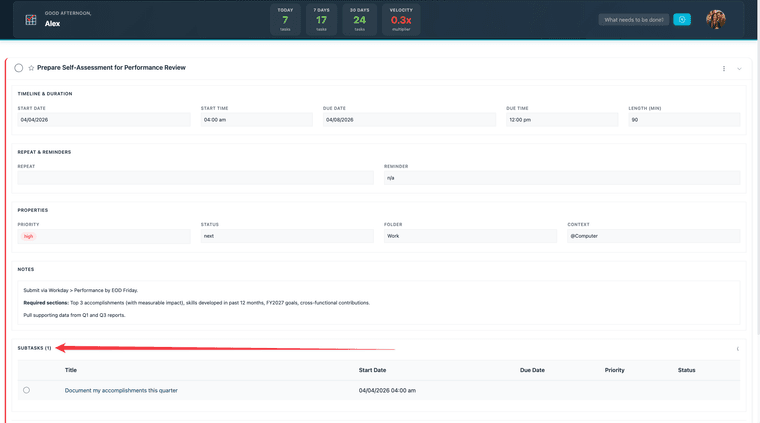Sort subtasks by Due Date column header
This screenshot has height=423, width=760.
click(532, 370)
